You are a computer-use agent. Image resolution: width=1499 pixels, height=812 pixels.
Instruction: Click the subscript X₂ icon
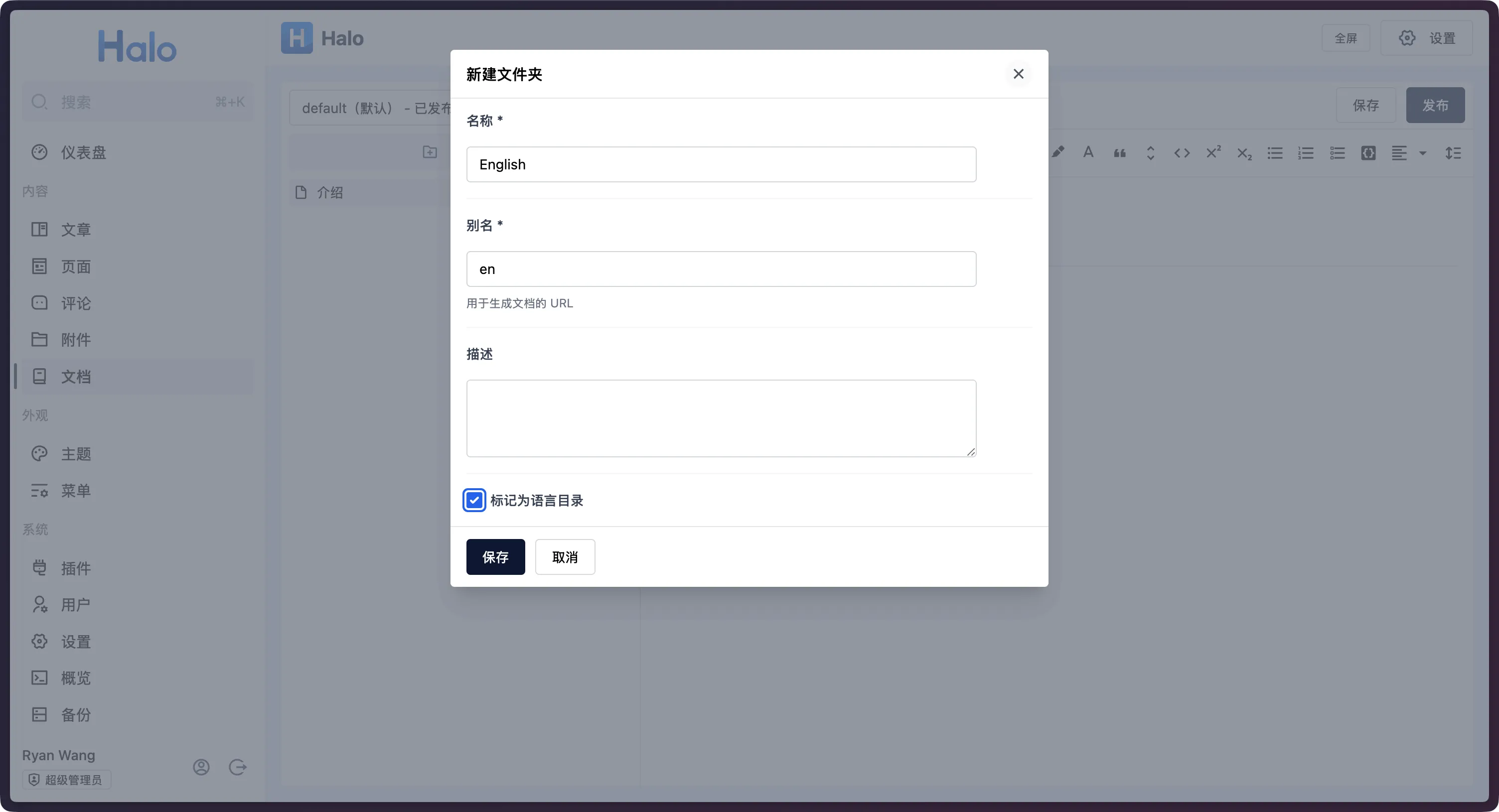(x=1244, y=153)
